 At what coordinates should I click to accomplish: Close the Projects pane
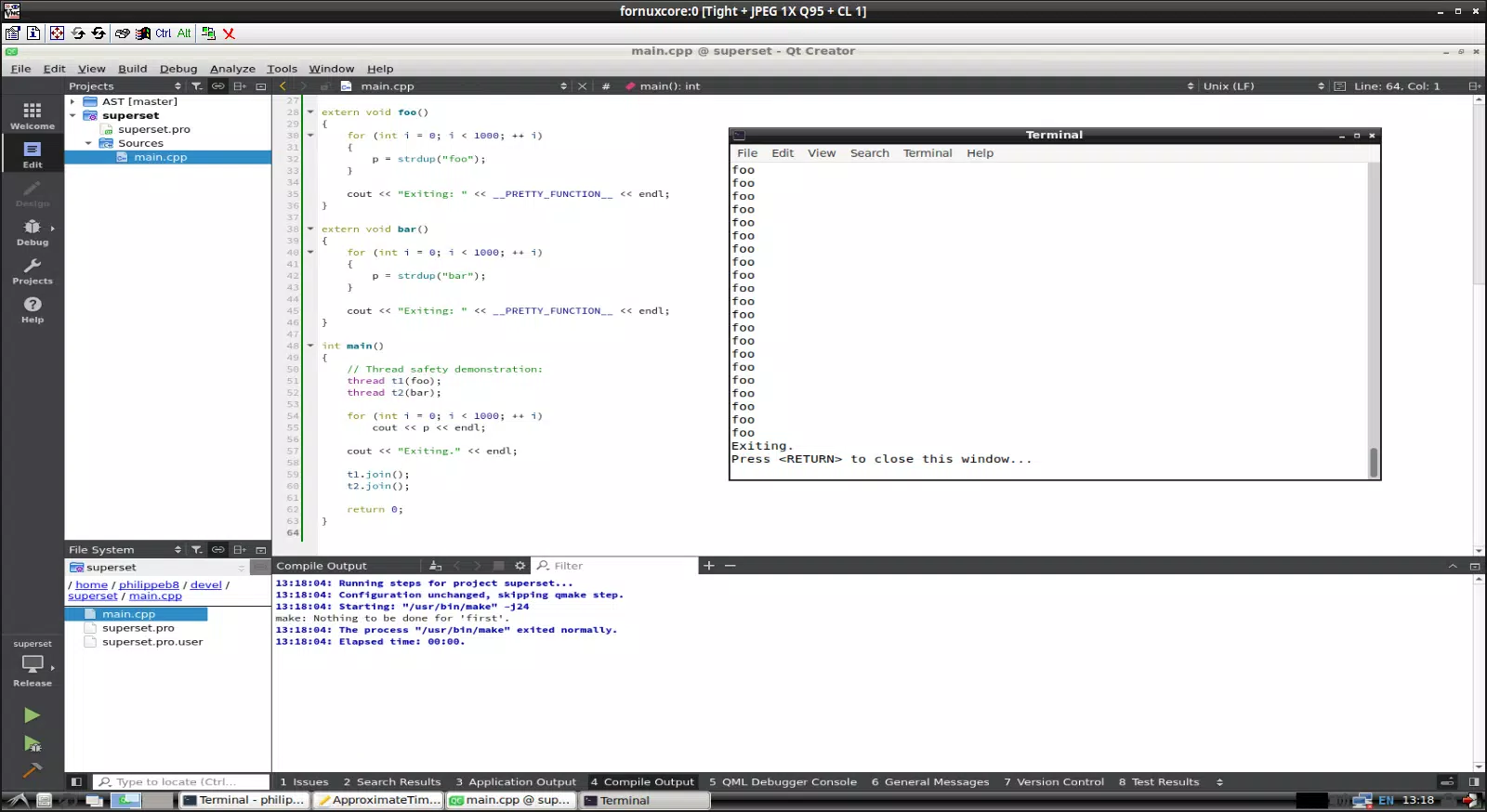pos(261,86)
